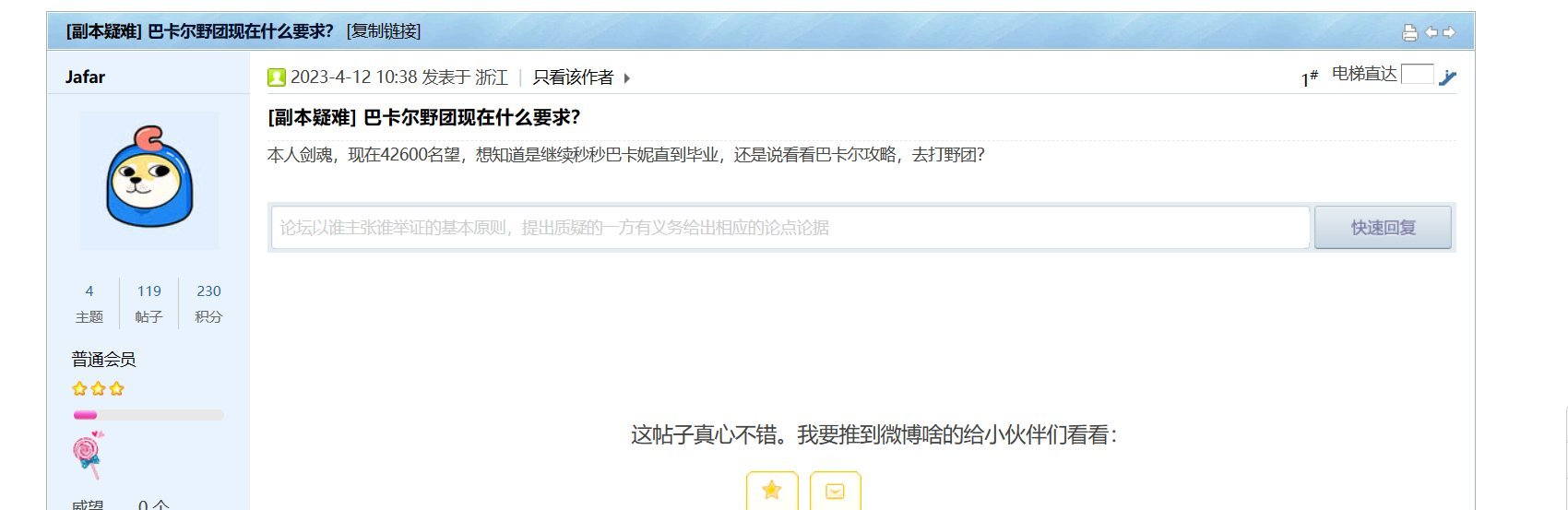1568x510 pixels.
Task: Click the green user icon before post date
Action: coord(277,77)
